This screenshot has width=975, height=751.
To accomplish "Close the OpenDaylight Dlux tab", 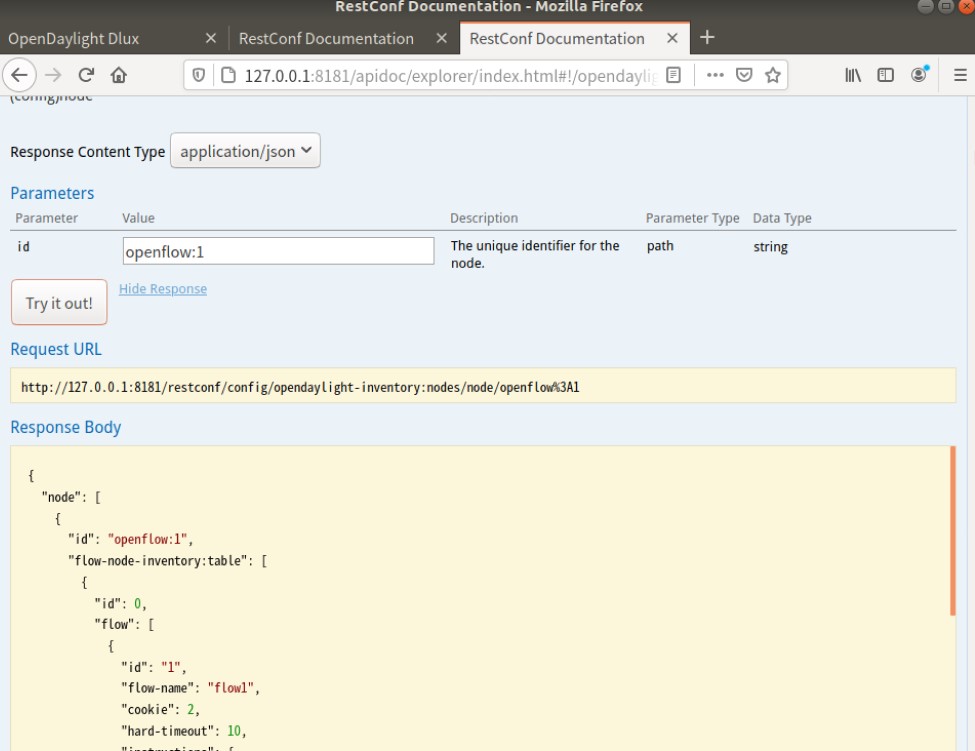I will [x=211, y=38].
